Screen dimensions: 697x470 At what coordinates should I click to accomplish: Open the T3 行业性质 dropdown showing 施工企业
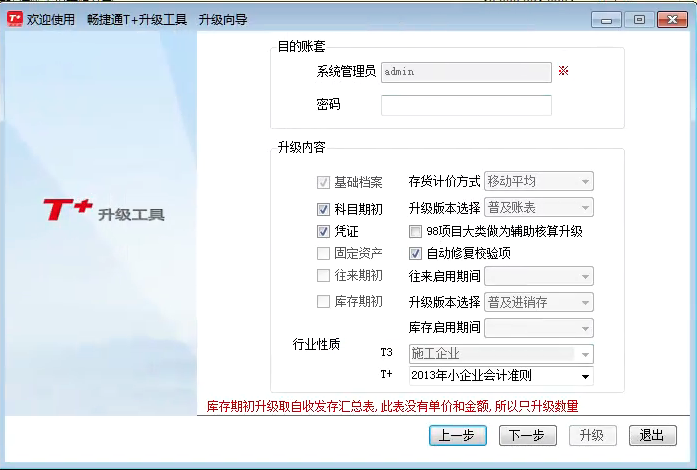coord(501,354)
